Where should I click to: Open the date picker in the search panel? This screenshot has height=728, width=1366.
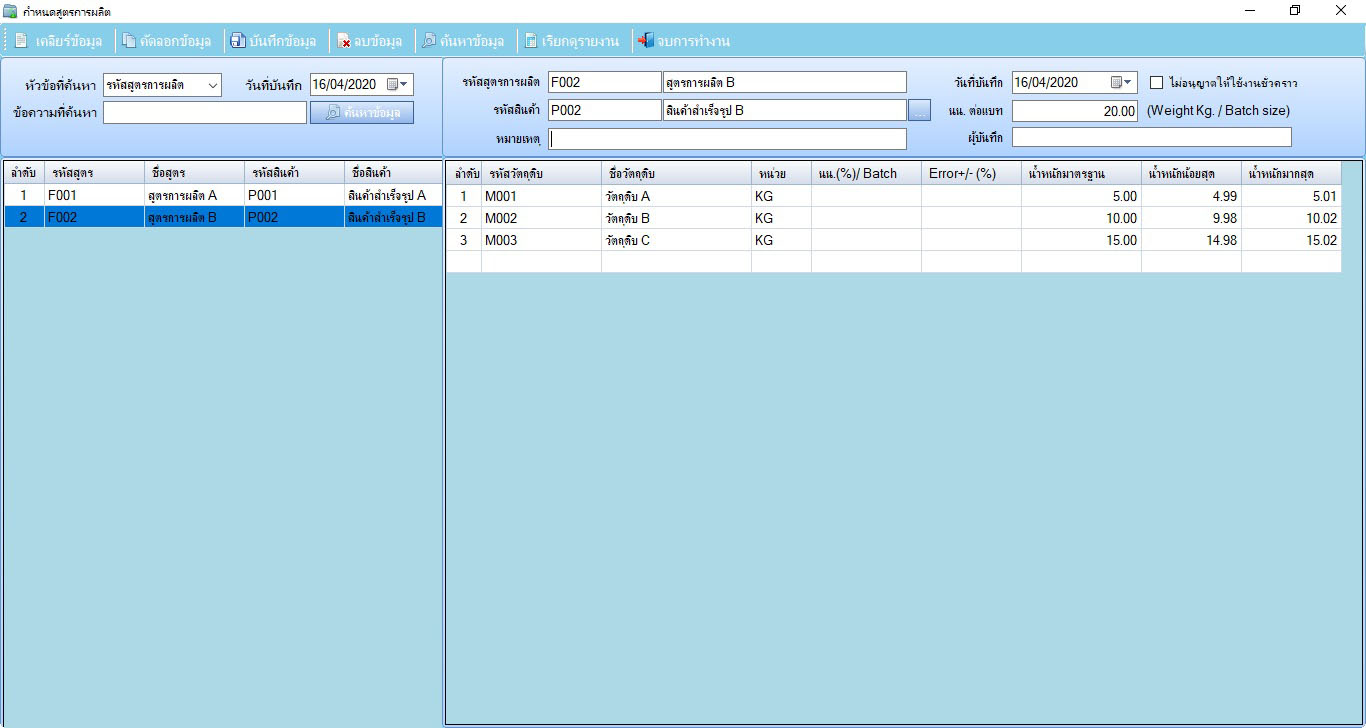(398, 85)
